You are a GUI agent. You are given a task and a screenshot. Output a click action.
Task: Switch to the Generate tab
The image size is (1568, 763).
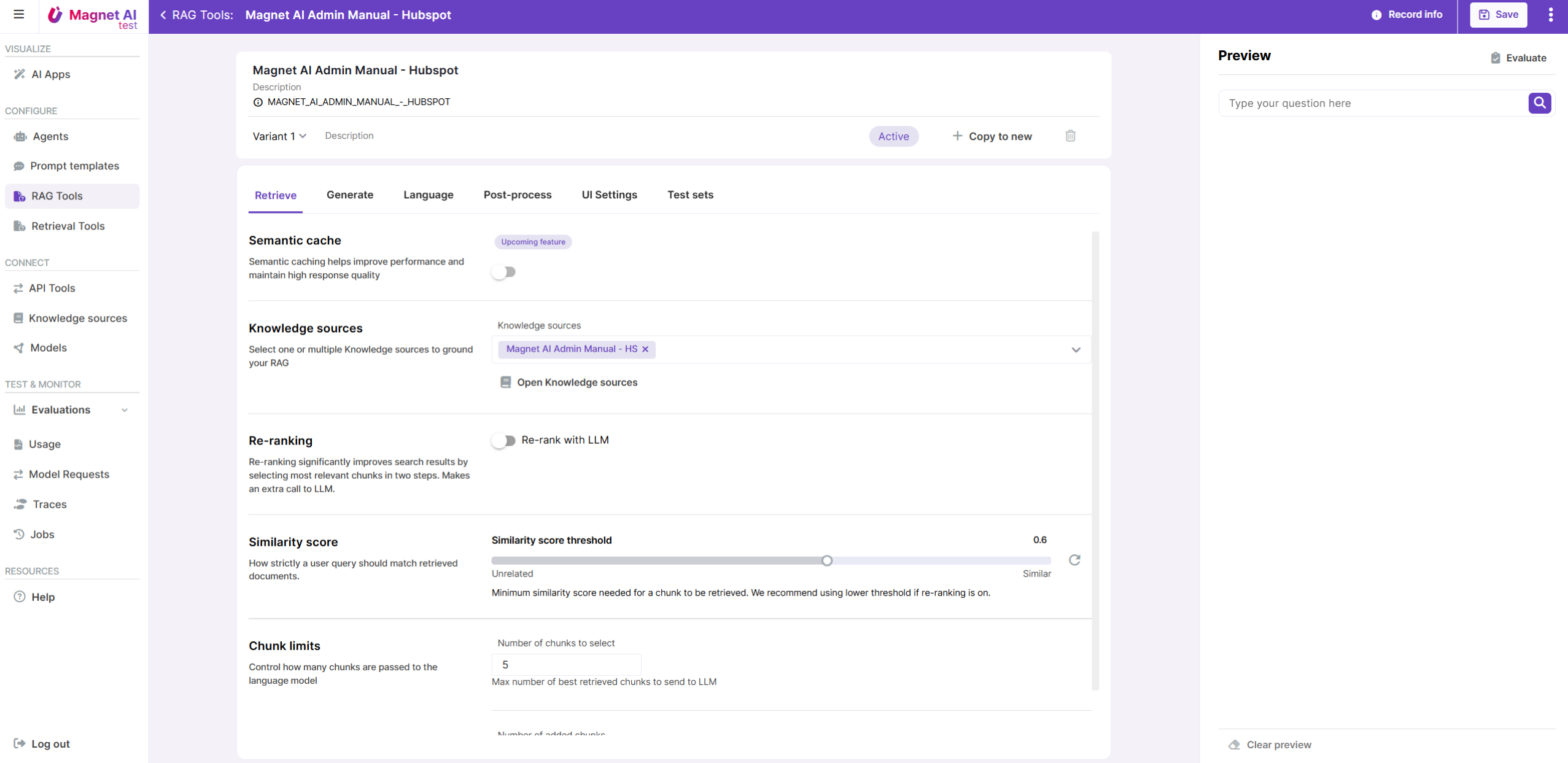[350, 195]
